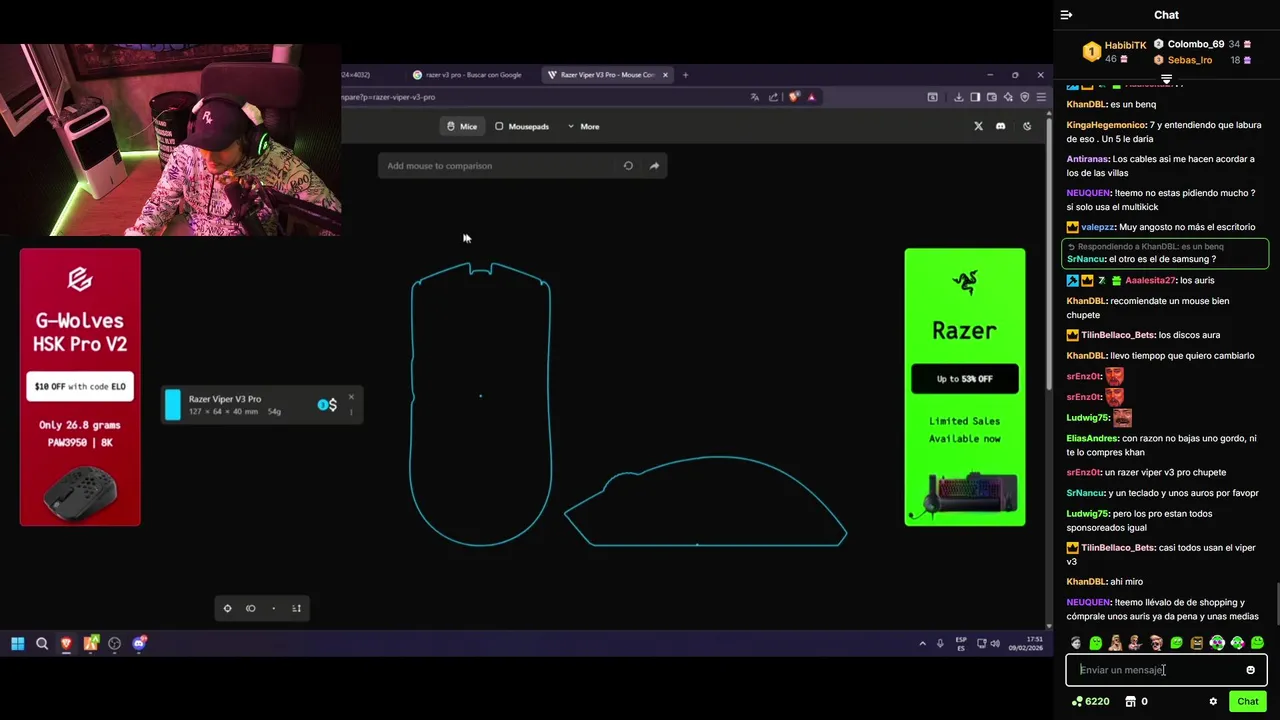1280x720 pixels.
Task: Open the Discord link icon in site header
Action: tap(1000, 126)
